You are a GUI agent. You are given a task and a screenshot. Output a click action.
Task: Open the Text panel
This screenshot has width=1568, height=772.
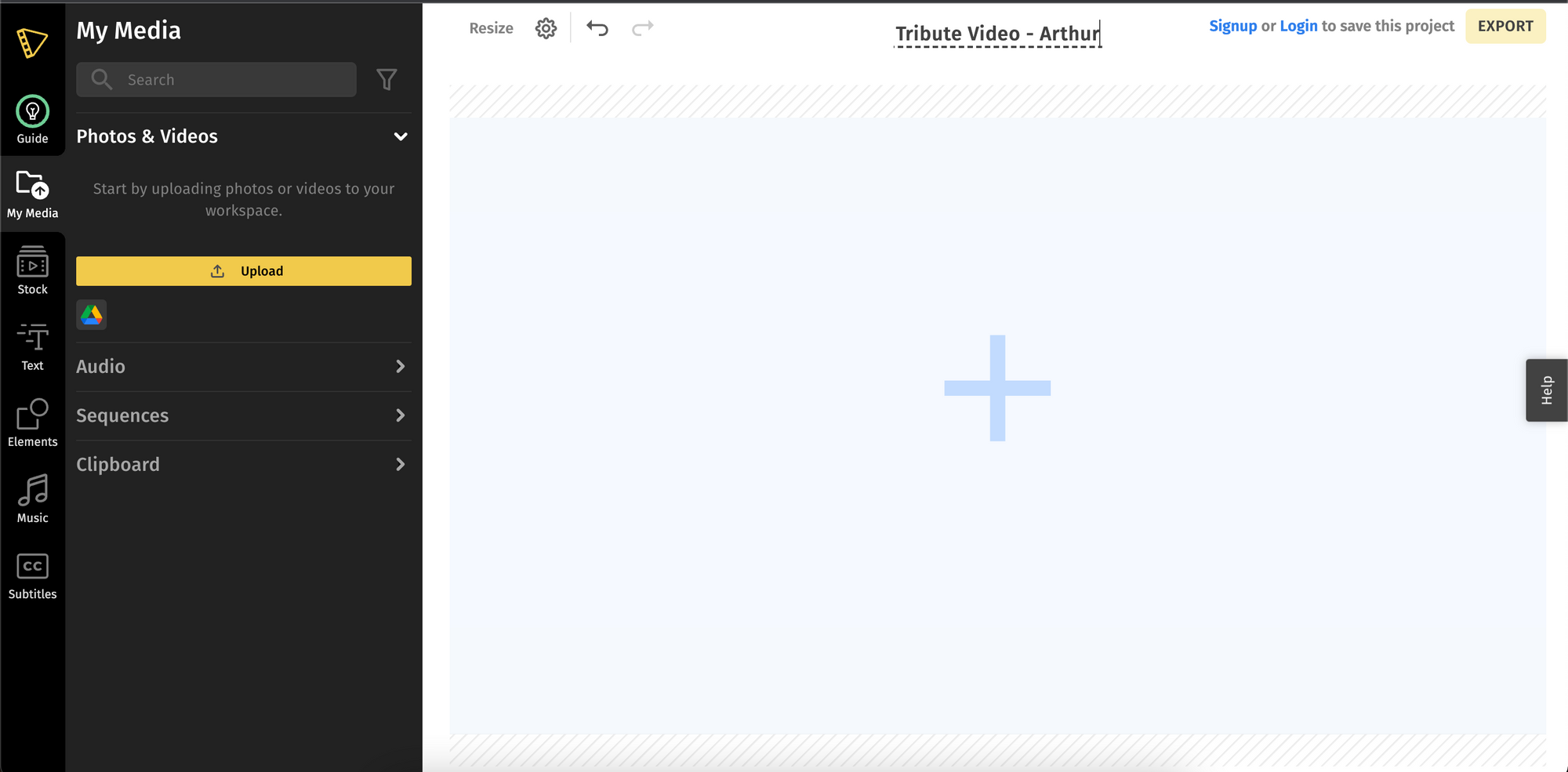(32, 345)
